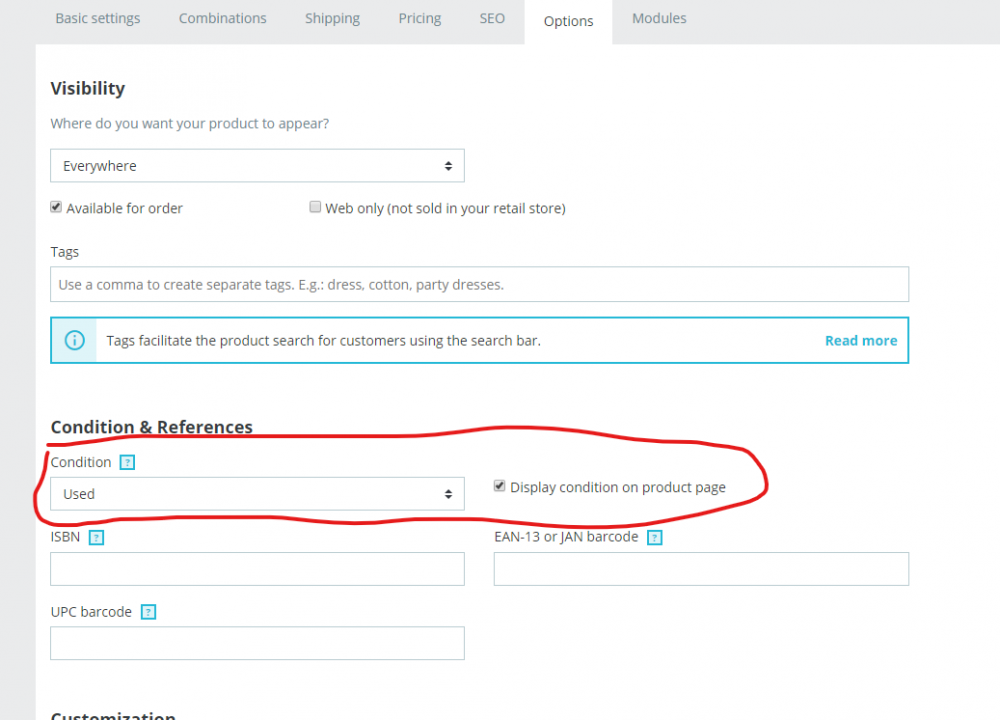Click the Condition help question-mark icon
This screenshot has width=1000, height=720.
coord(127,463)
